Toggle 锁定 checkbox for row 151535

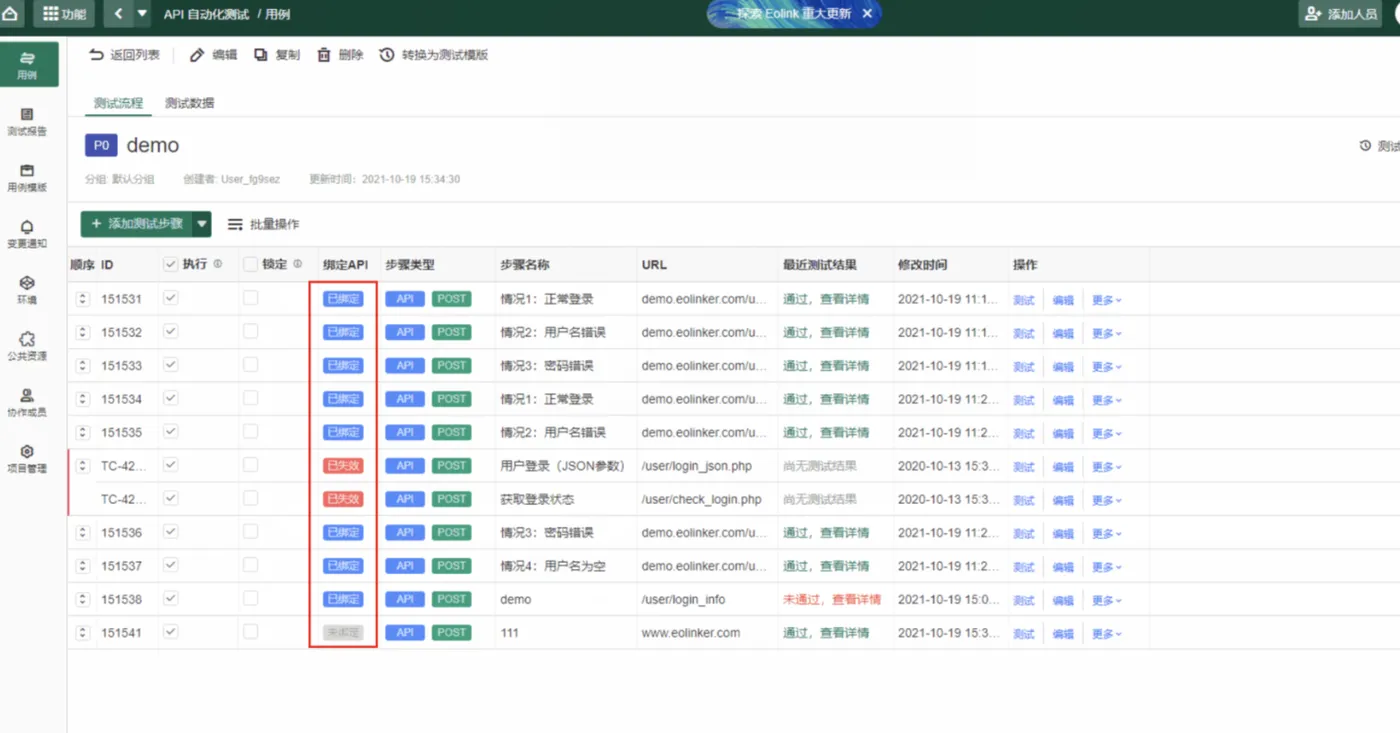pos(250,431)
